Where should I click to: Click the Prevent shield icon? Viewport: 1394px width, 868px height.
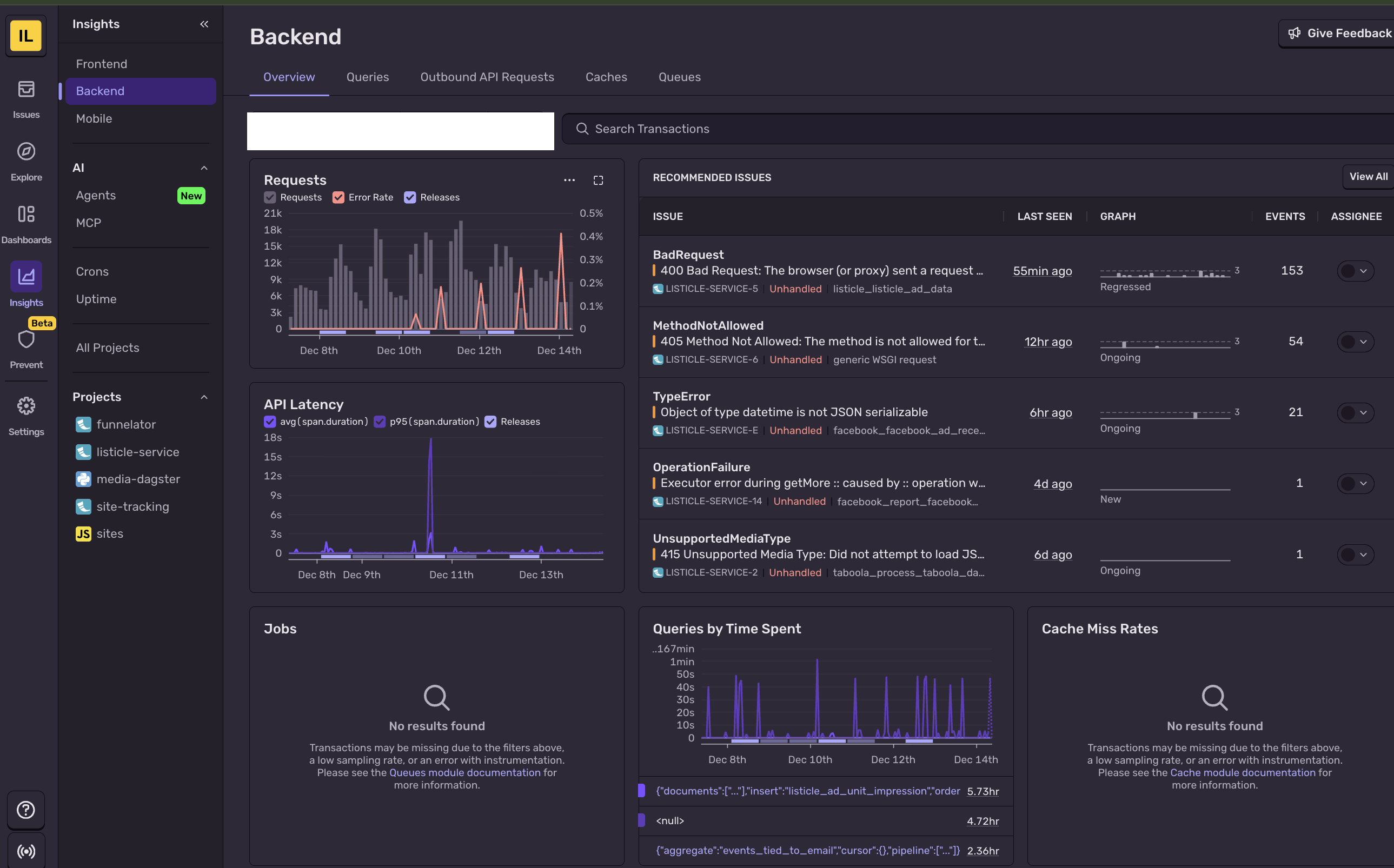26,339
